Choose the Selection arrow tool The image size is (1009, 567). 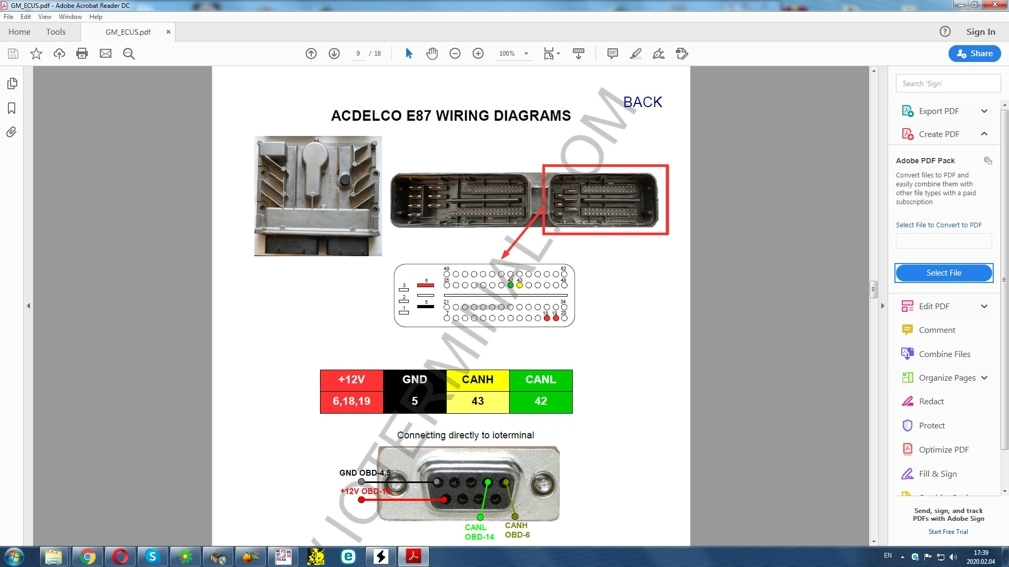(x=409, y=53)
